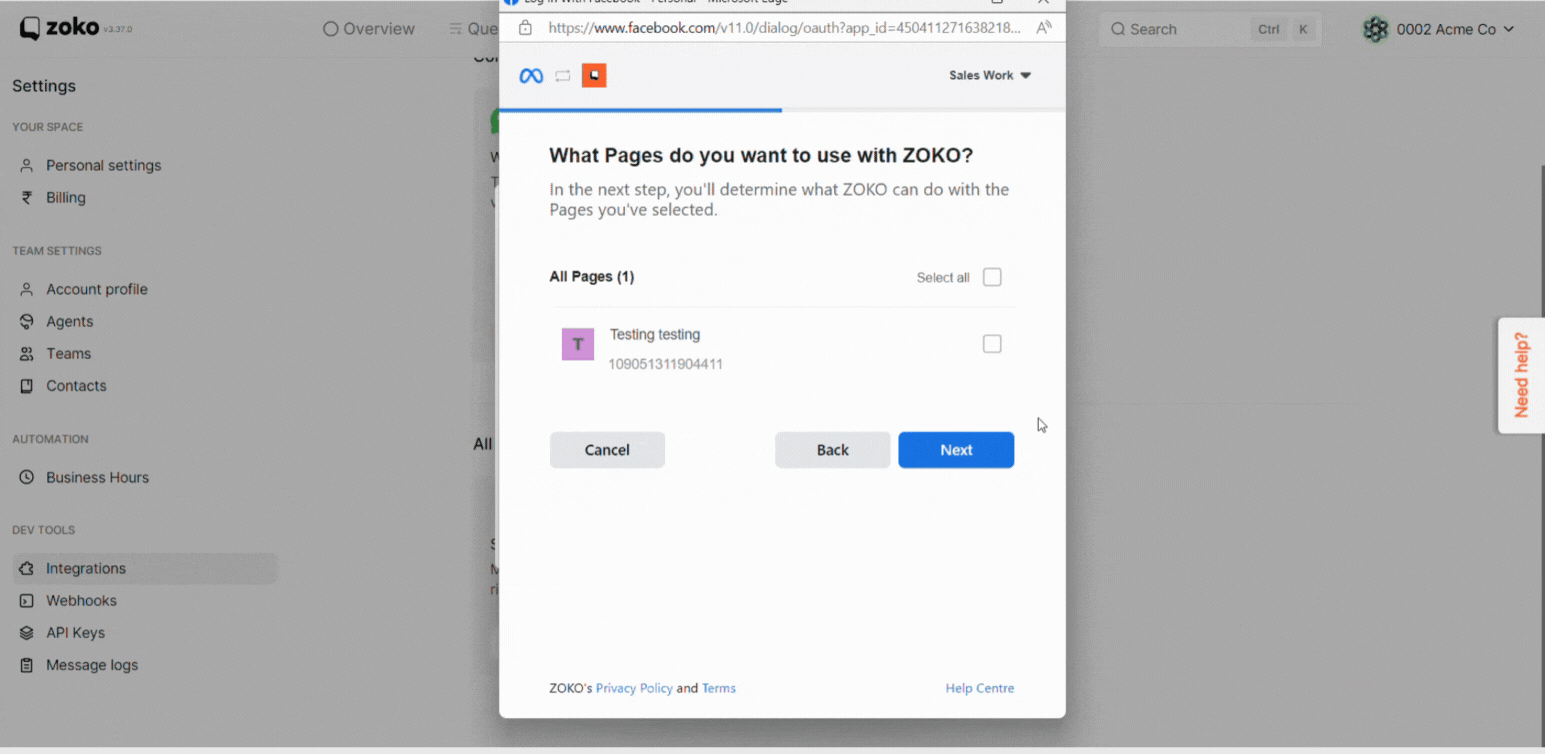Open the Sales Work account dropdown
Viewport: 1545px width, 754px height.
[x=990, y=76]
